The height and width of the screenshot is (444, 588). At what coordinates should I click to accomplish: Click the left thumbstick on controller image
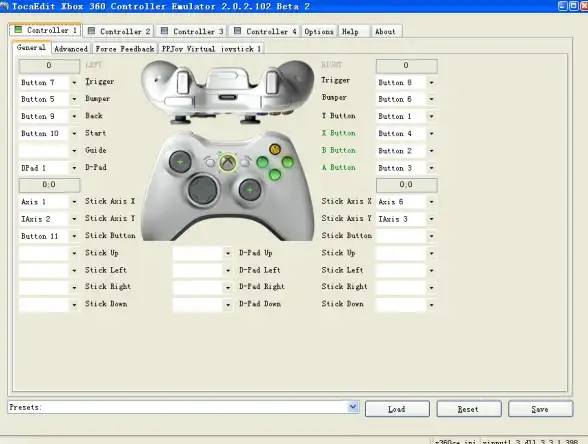(x=180, y=162)
